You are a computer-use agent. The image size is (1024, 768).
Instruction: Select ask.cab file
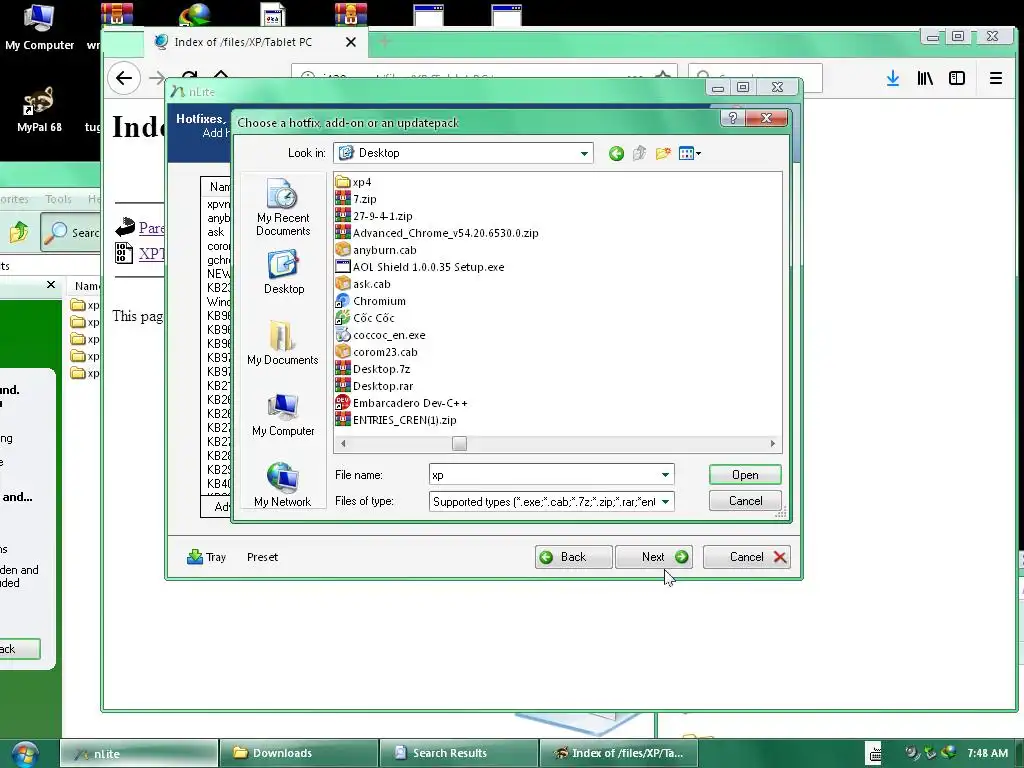pos(363,284)
